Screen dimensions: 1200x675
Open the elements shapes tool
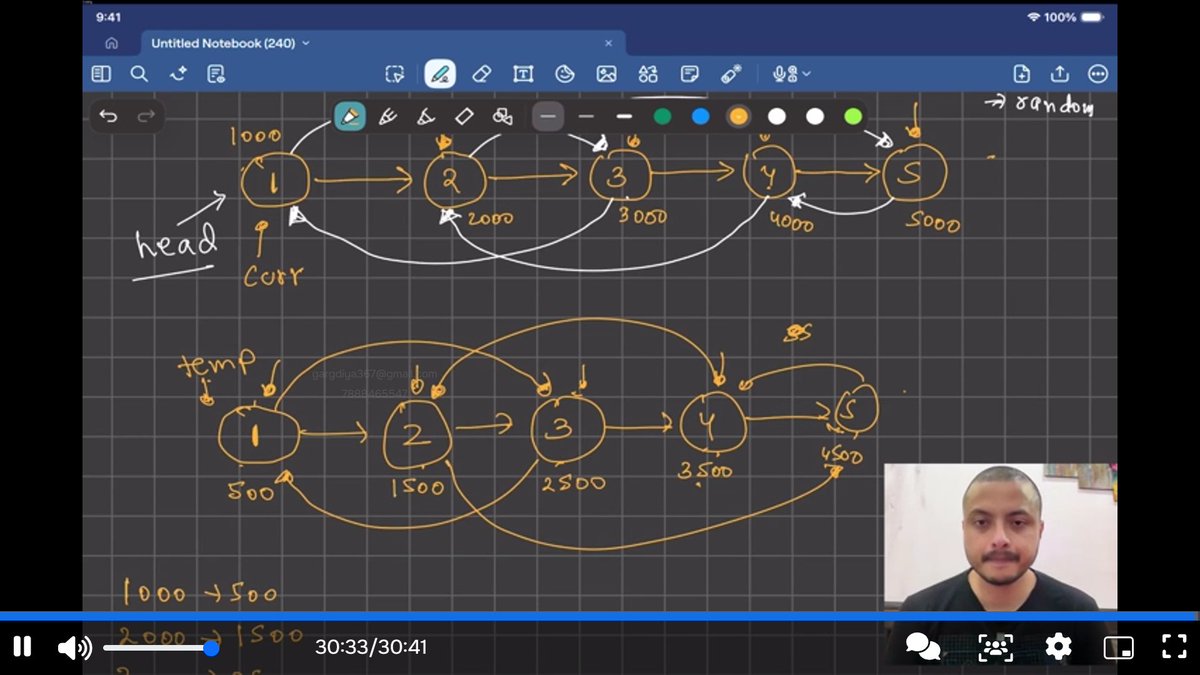click(648, 74)
